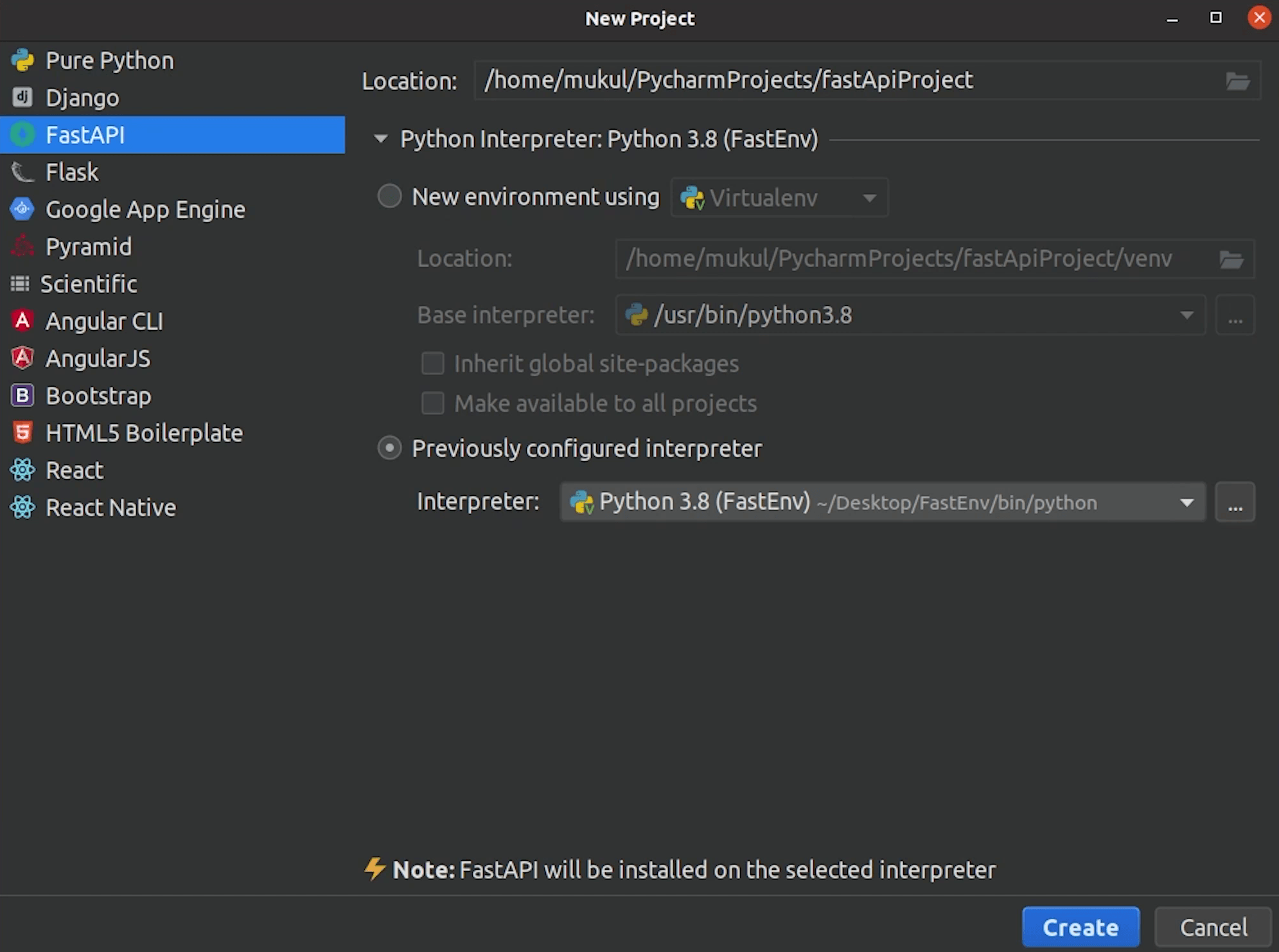This screenshot has height=952, width=1279.
Task: Select the Bootstrap icon
Action: [23, 396]
